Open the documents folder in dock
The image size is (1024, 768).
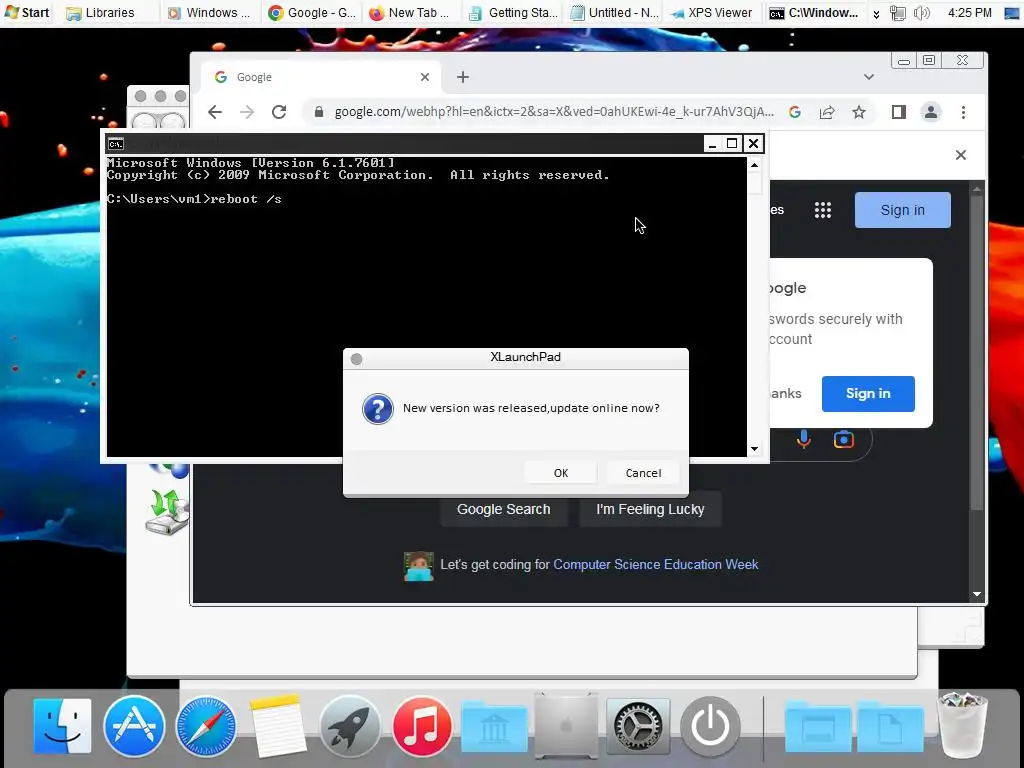[x=890, y=728]
